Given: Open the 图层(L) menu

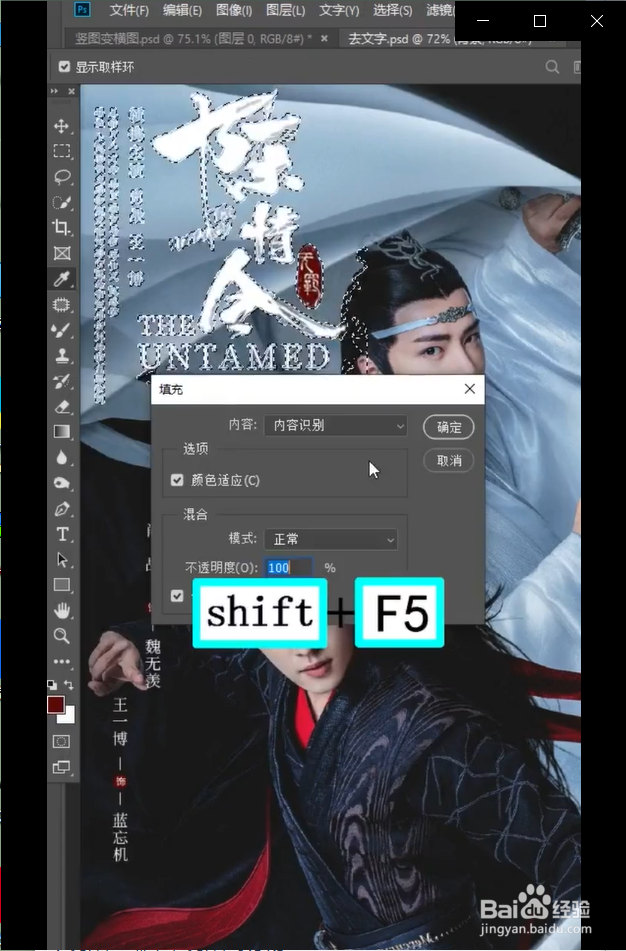Looking at the screenshot, I should coord(285,10).
